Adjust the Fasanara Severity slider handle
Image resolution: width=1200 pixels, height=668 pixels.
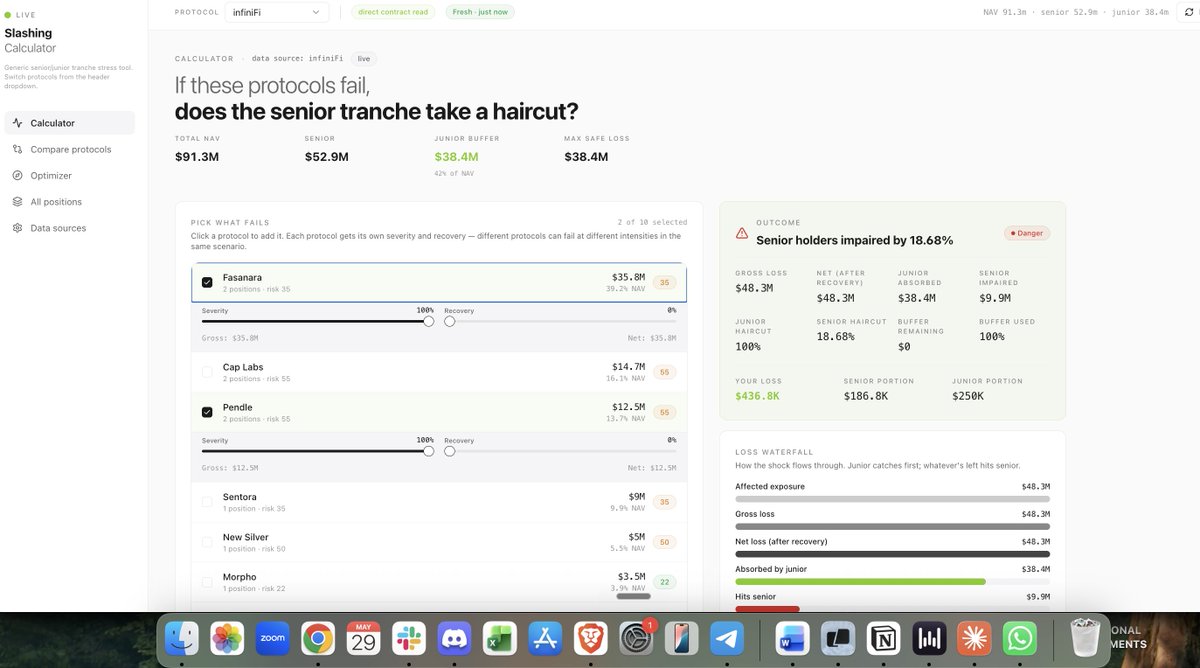(x=428, y=321)
